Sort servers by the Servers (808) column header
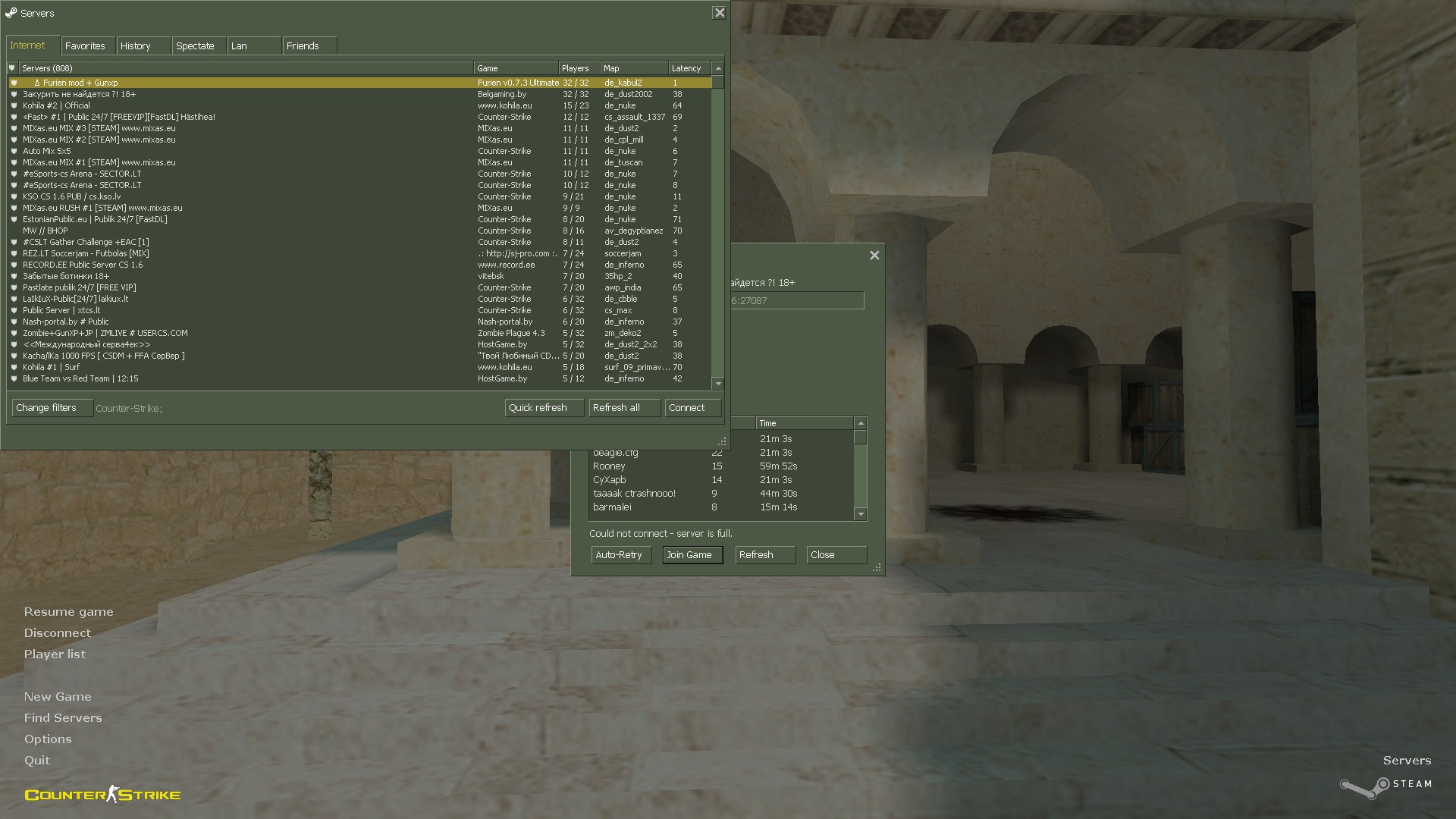 click(246, 68)
